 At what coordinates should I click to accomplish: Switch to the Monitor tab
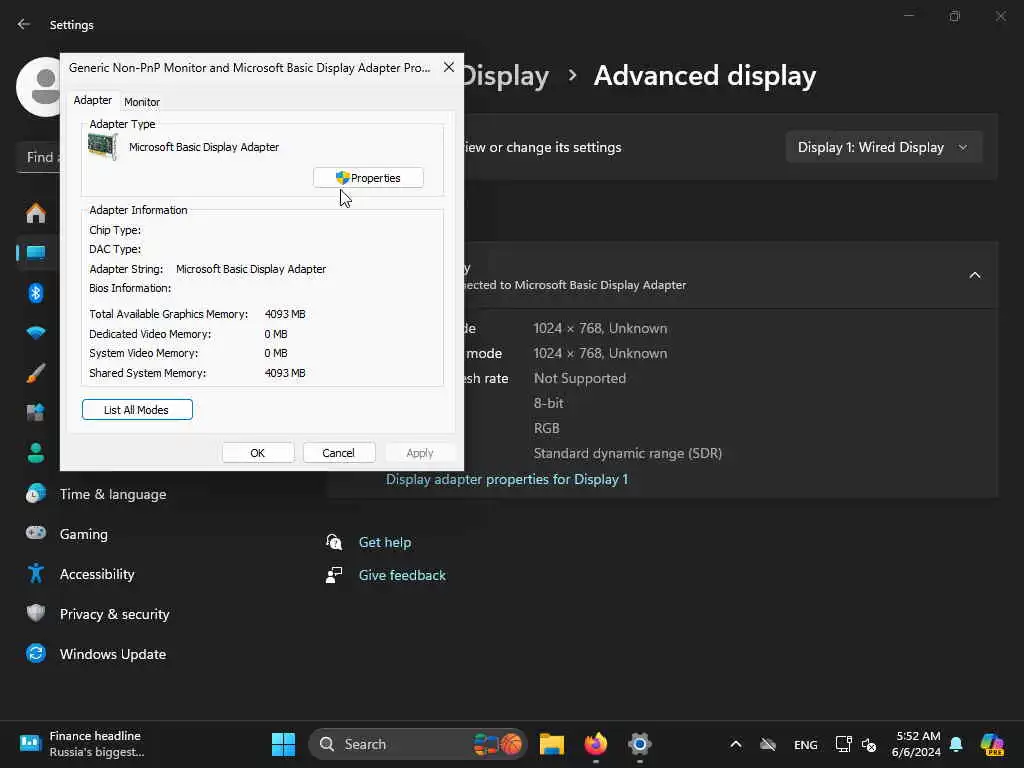[142, 102]
